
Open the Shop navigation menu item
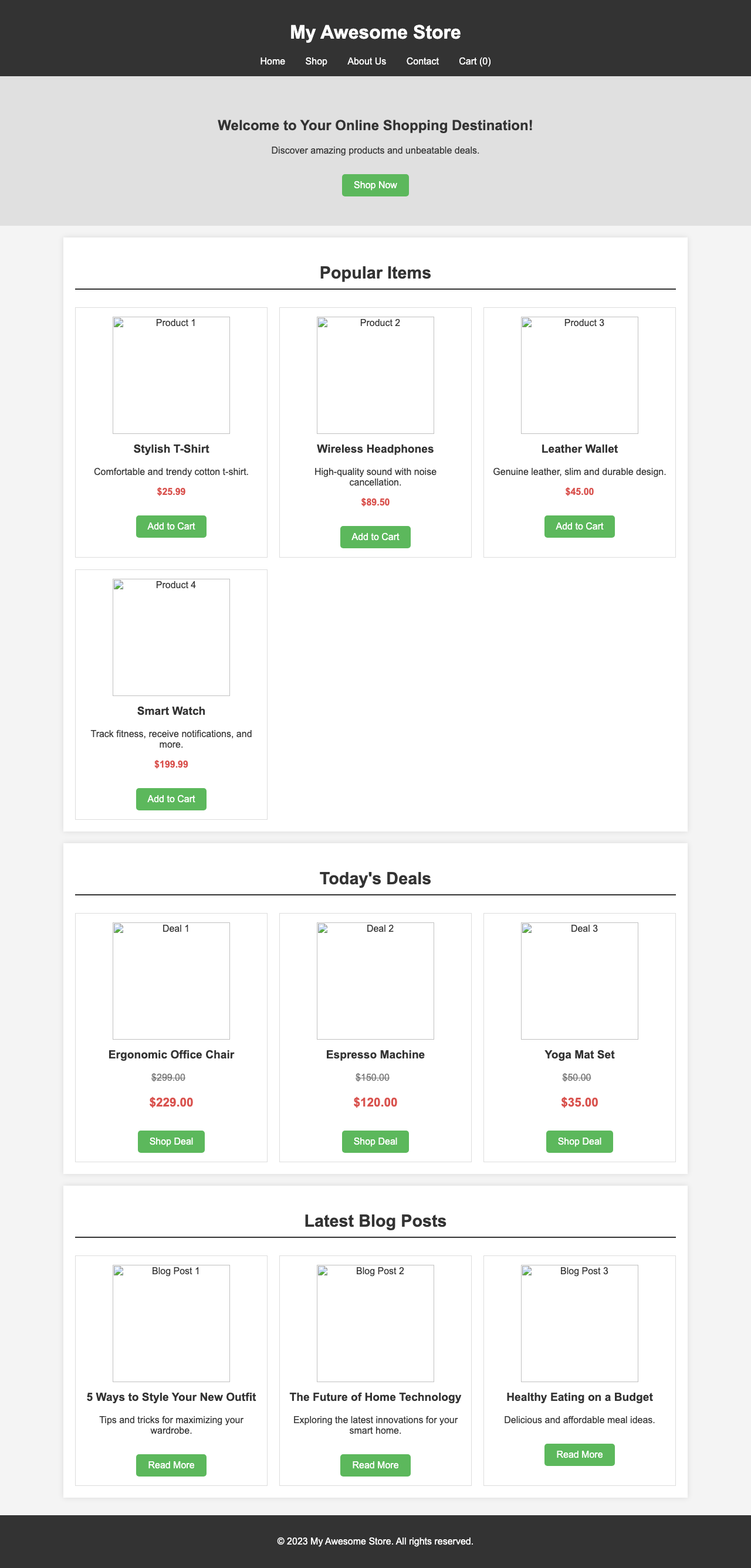point(316,61)
